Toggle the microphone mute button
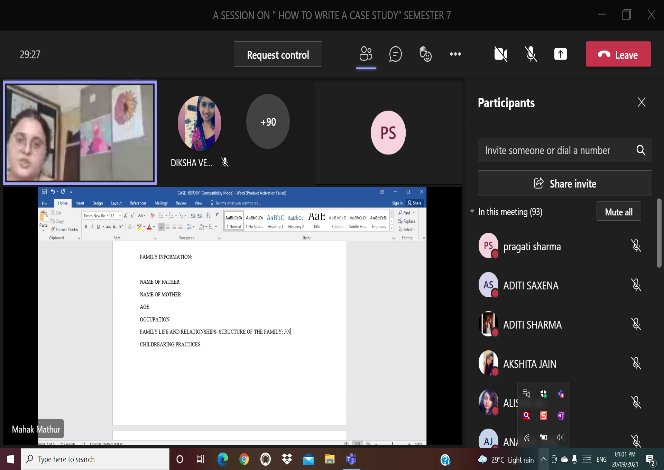Viewport: 664px width, 470px height. 531,54
